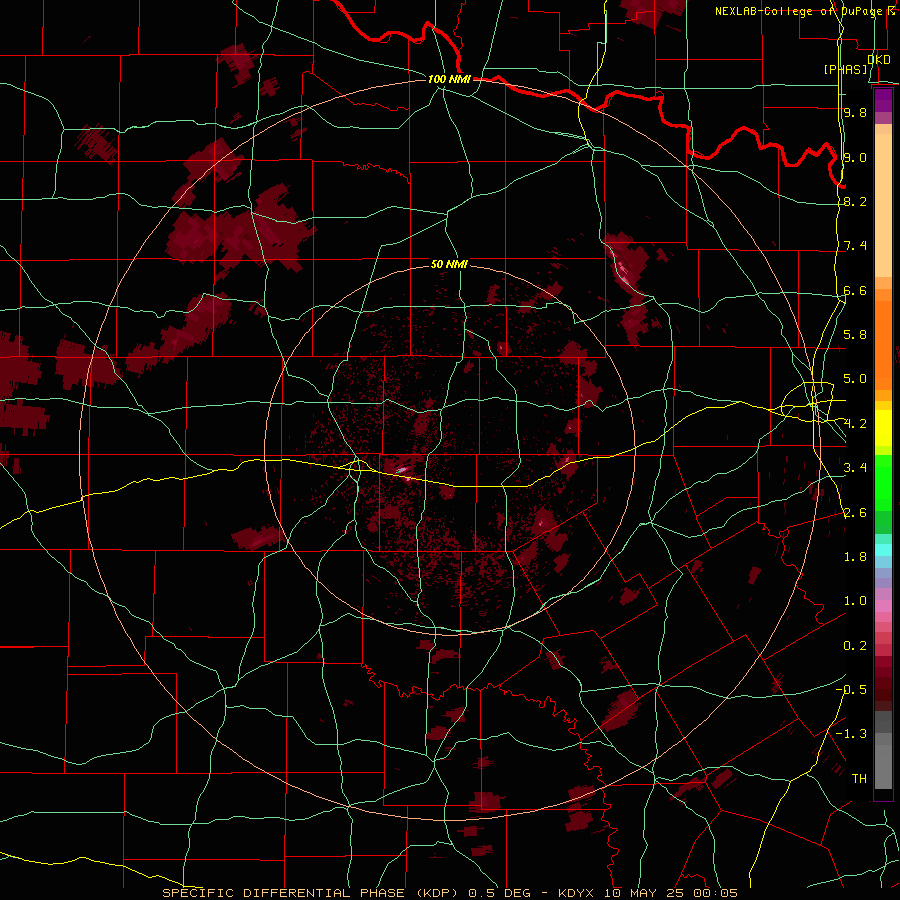
Task: Pick the bright green band of the color scale
Action: [883, 482]
